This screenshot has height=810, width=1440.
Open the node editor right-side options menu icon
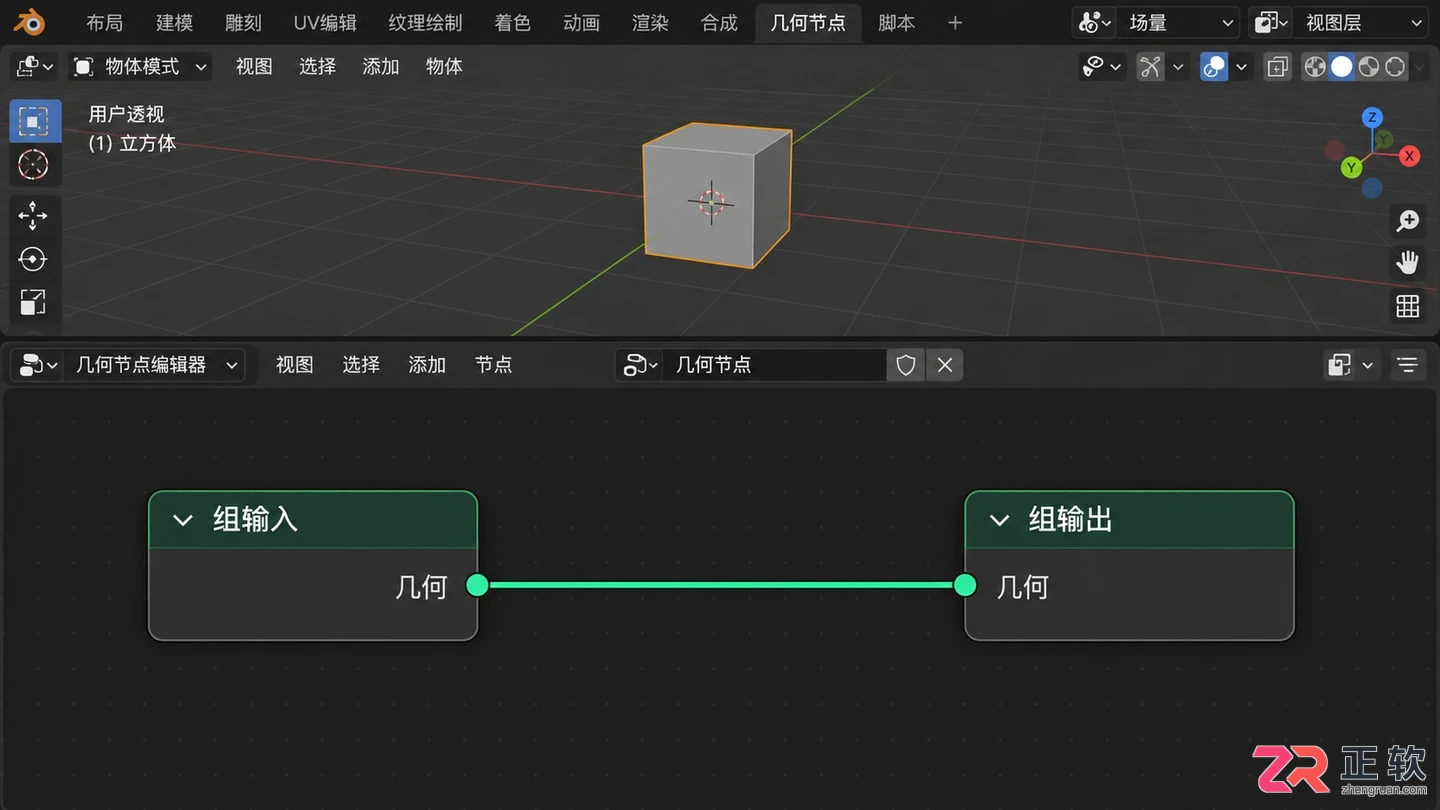(x=1408, y=365)
